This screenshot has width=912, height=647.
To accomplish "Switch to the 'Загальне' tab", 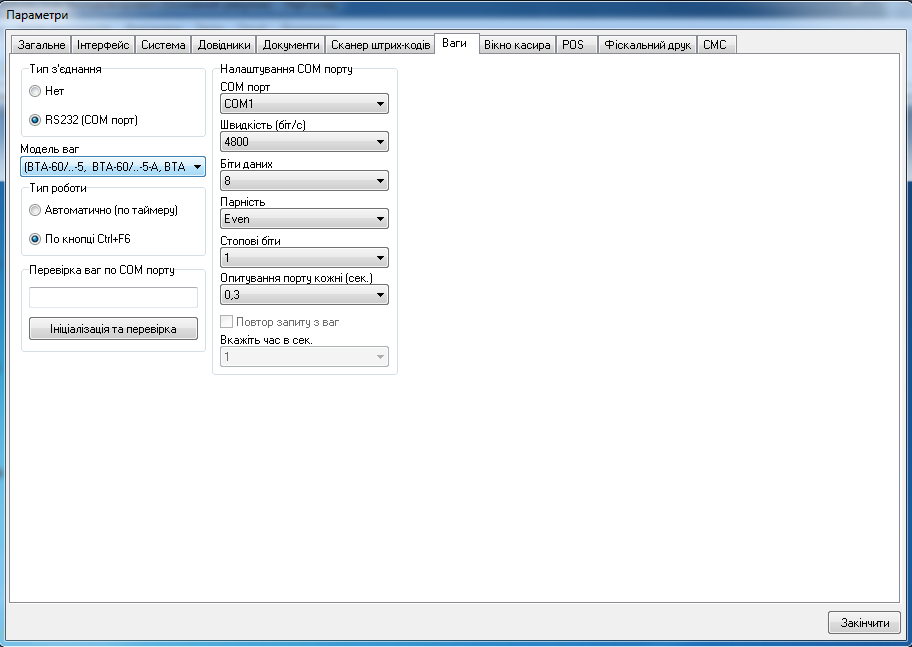I will 41,45.
